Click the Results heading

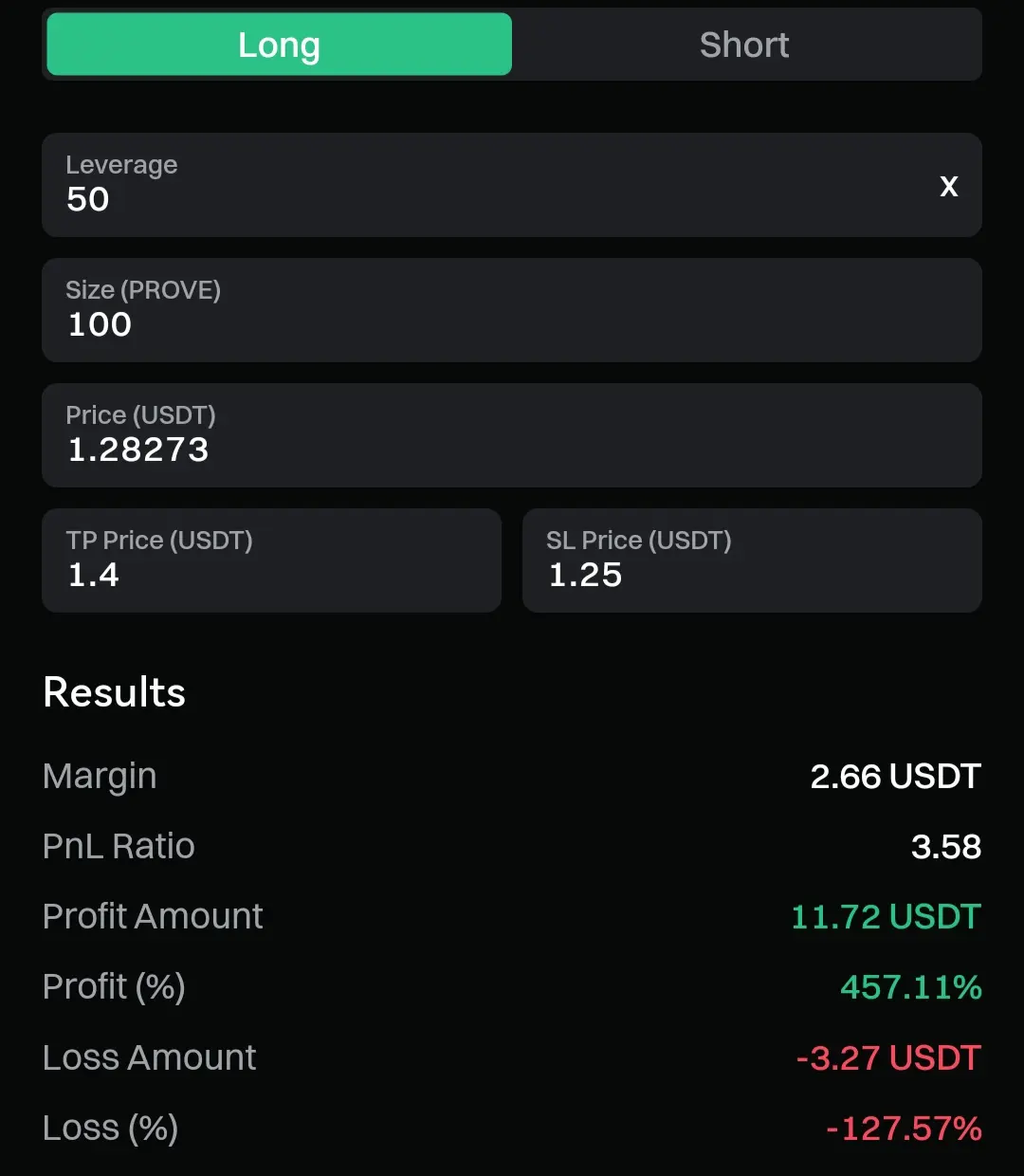coord(115,692)
